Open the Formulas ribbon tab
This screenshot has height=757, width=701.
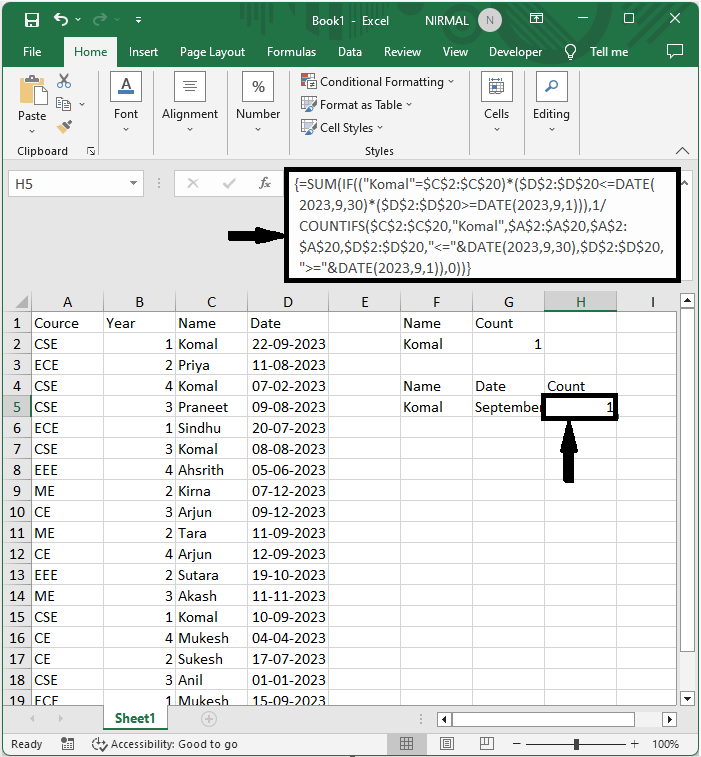click(x=291, y=52)
